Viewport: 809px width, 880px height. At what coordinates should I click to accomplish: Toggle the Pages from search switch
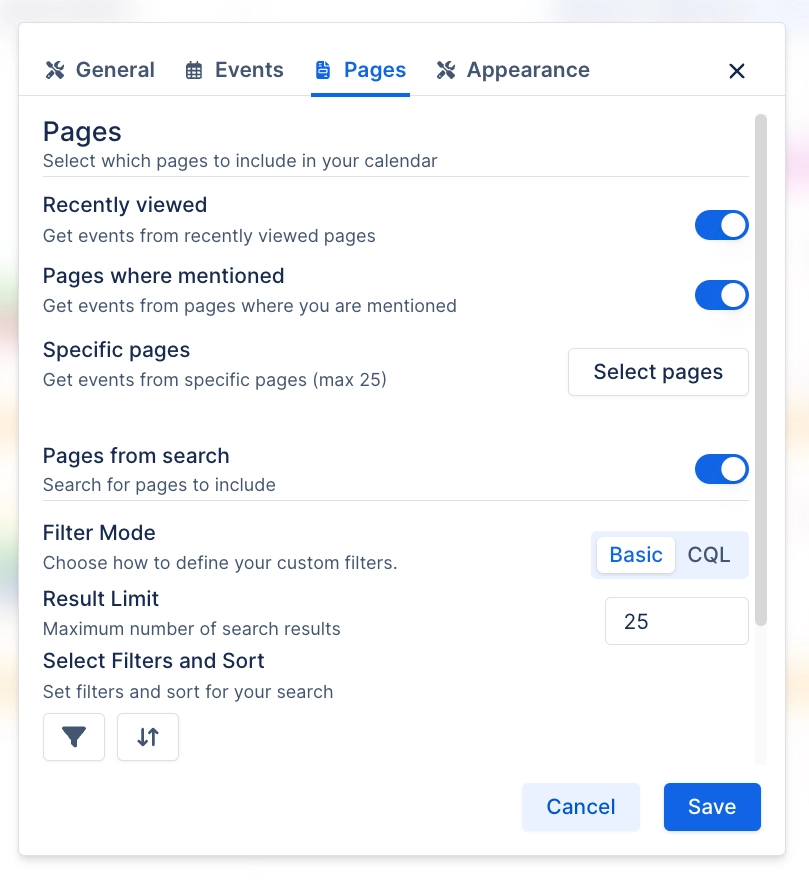click(x=721, y=469)
